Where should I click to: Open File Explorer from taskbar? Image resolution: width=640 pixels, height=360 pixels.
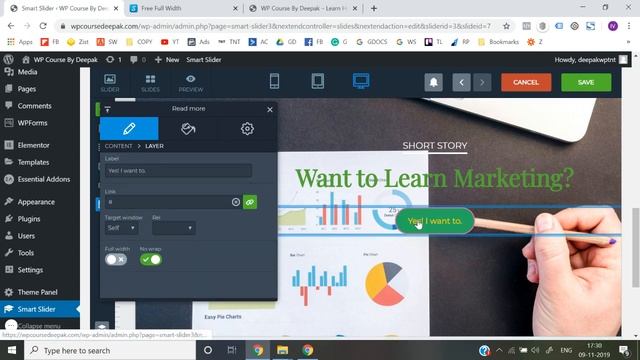click(282, 350)
